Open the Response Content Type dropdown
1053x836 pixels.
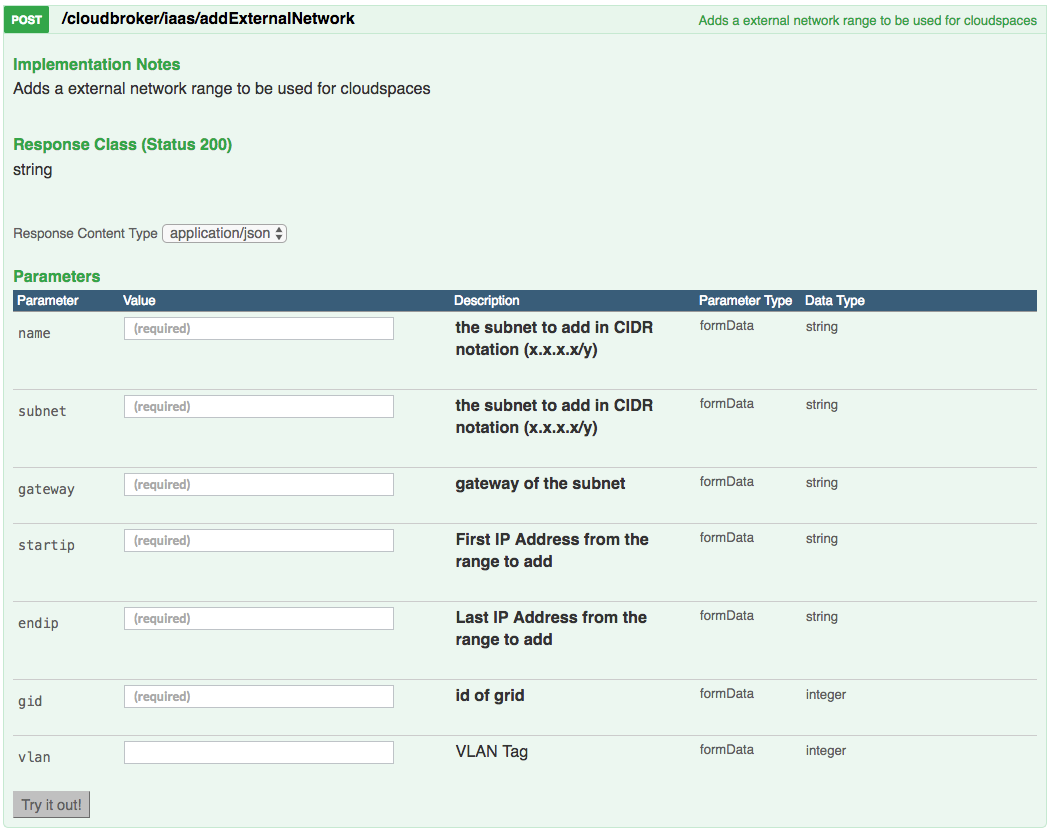click(x=225, y=233)
